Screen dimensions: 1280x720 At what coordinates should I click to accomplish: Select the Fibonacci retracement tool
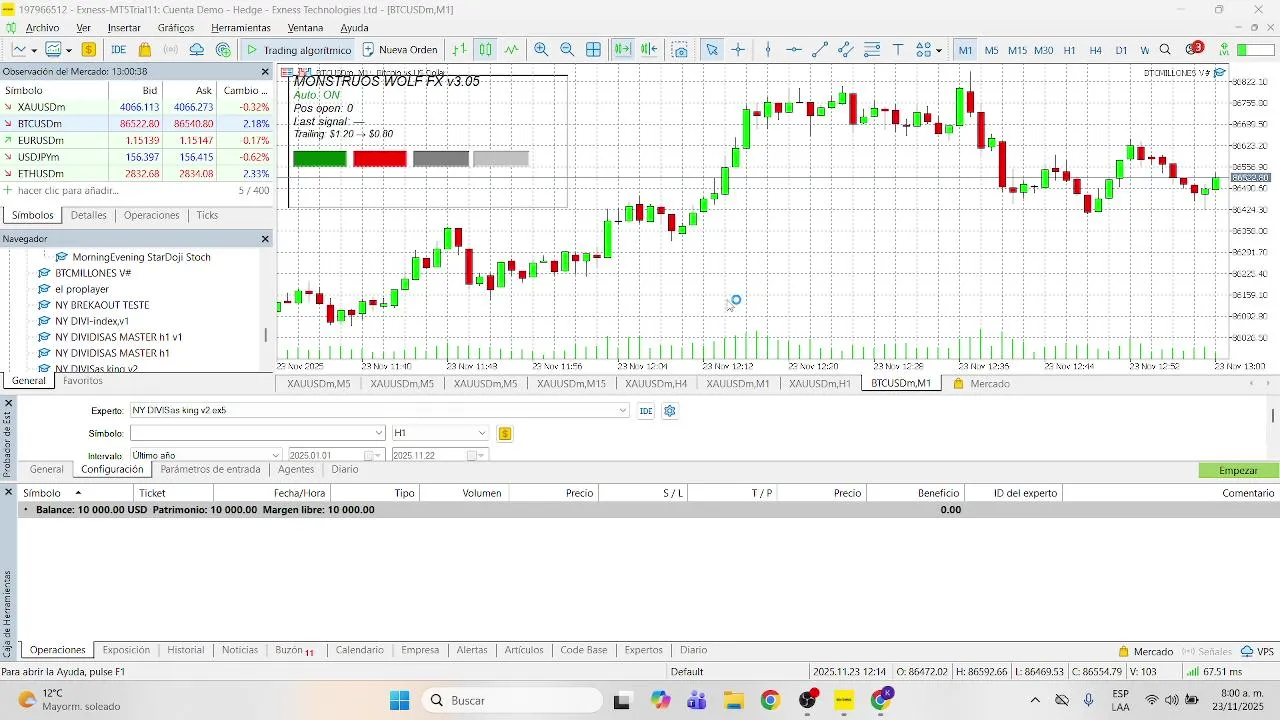coord(872,49)
